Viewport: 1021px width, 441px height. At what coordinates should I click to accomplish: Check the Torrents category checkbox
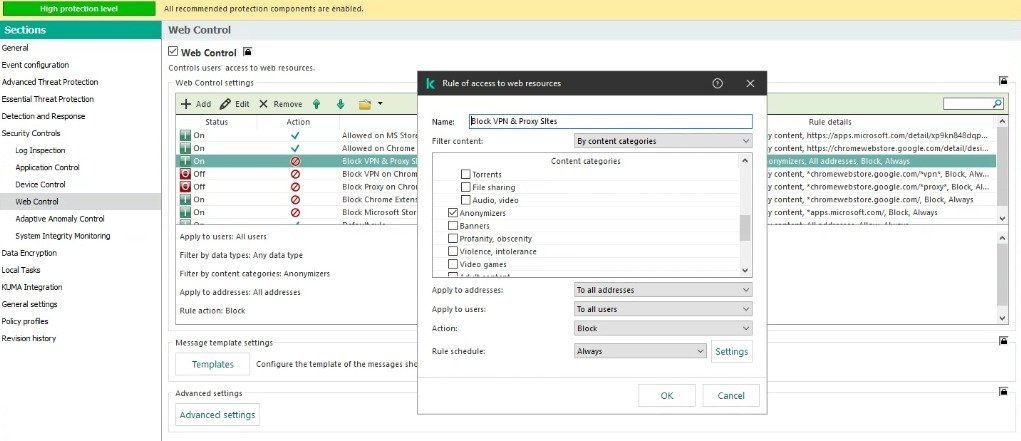click(x=465, y=174)
